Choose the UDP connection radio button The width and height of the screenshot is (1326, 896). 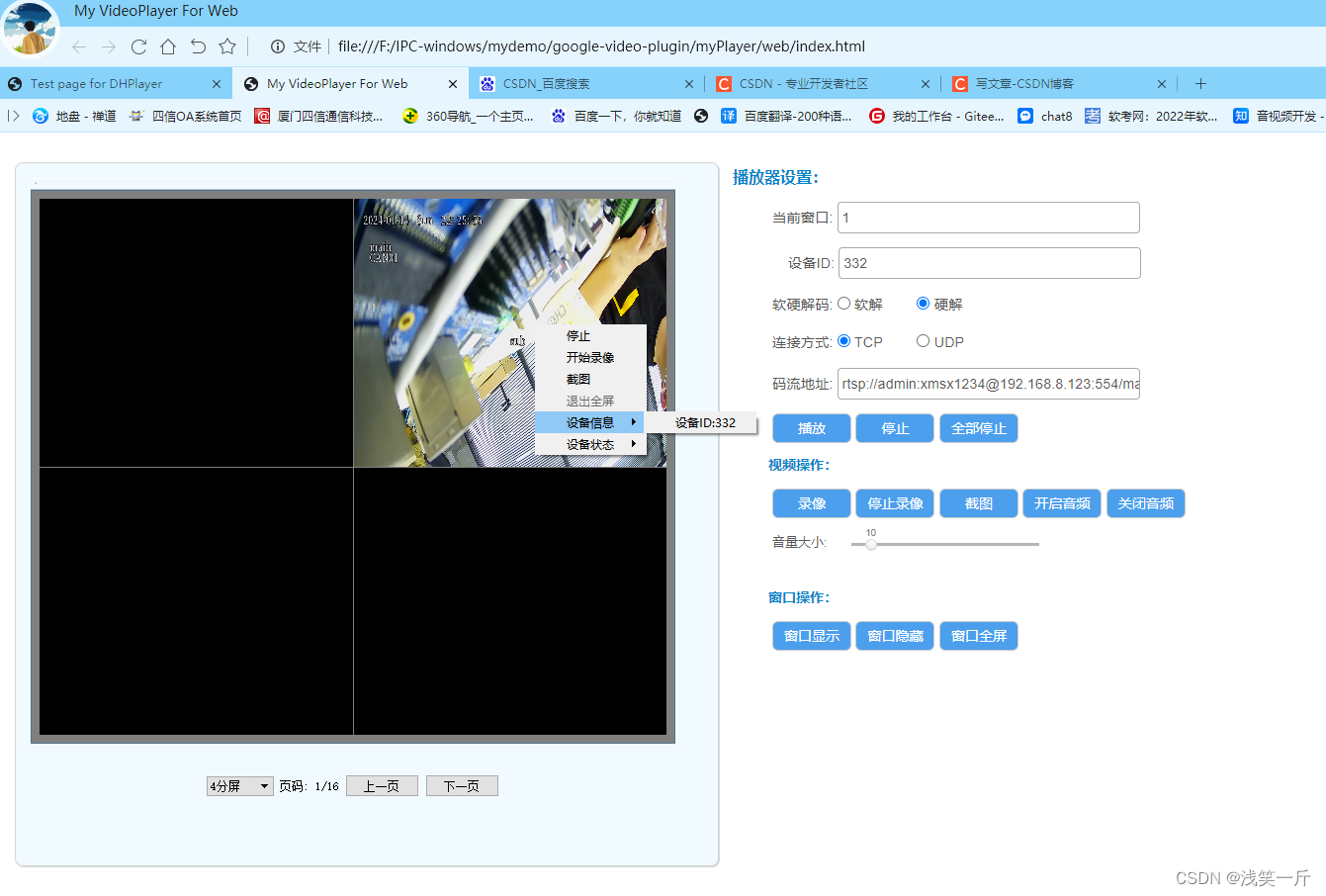(x=923, y=341)
